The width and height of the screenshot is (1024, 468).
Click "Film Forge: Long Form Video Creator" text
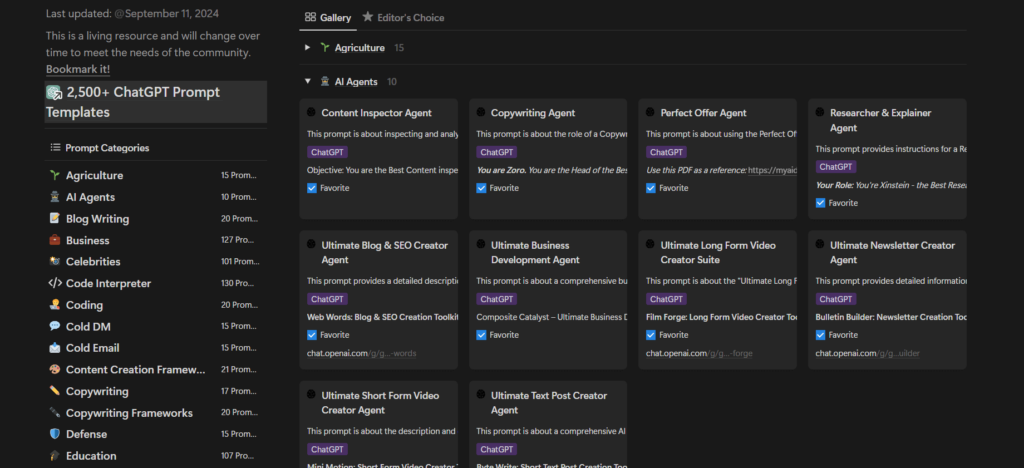721,317
